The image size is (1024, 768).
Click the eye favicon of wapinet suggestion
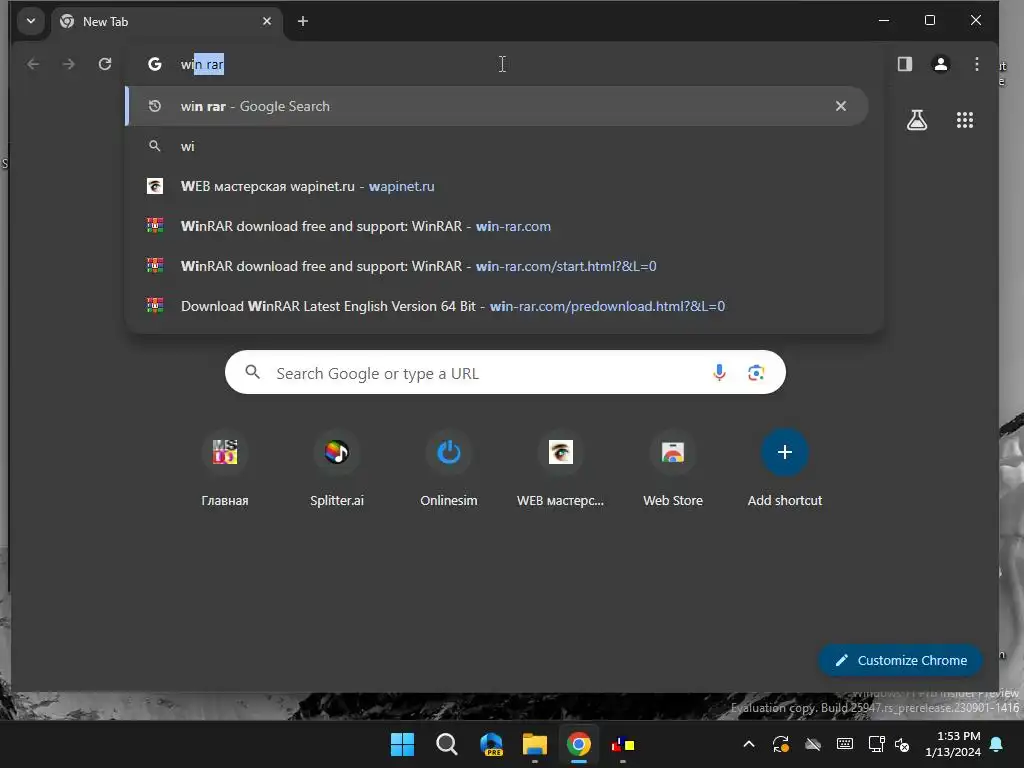click(x=155, y=186)
